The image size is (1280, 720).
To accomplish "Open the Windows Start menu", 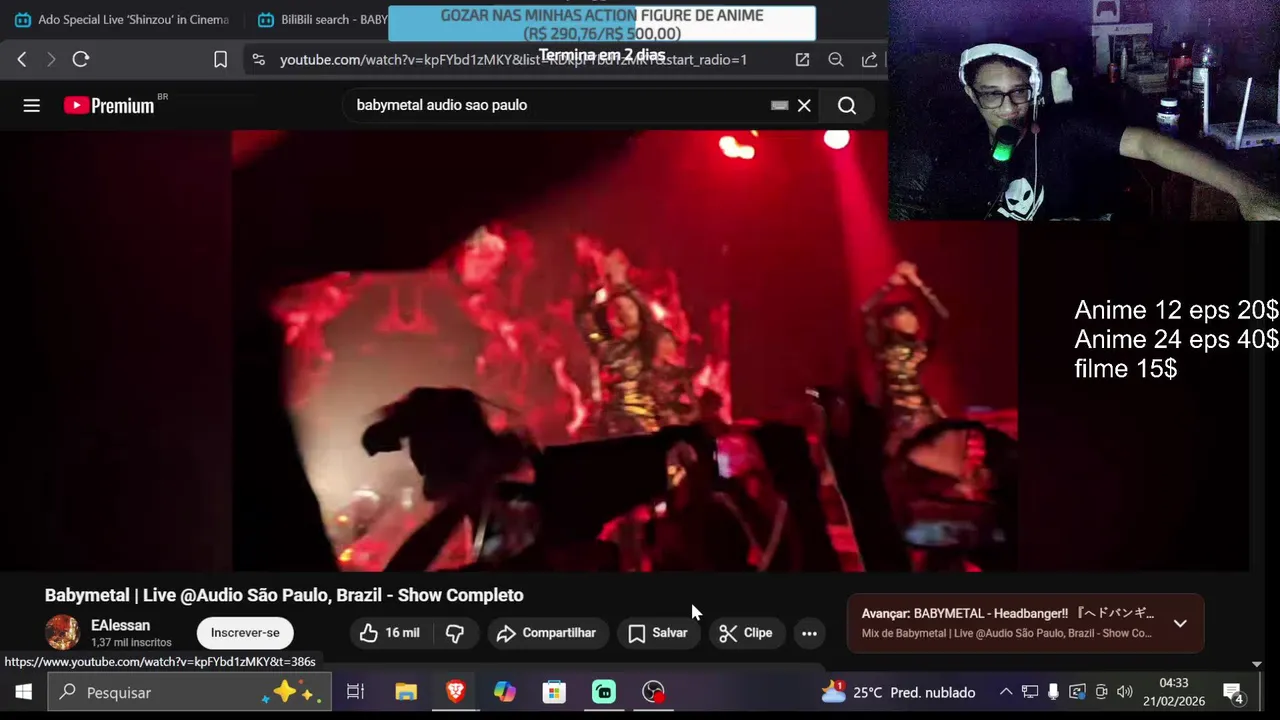I will pos(23,692).
